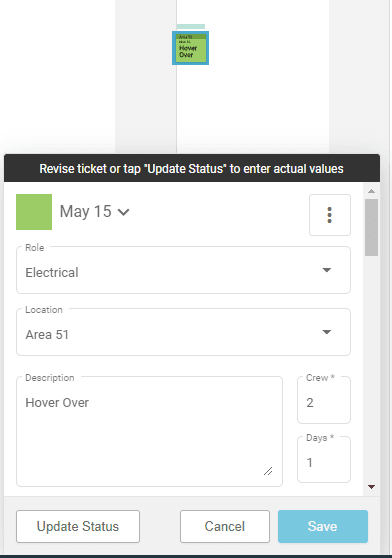Open the Location dropdown arrow

tap(327, 332)
